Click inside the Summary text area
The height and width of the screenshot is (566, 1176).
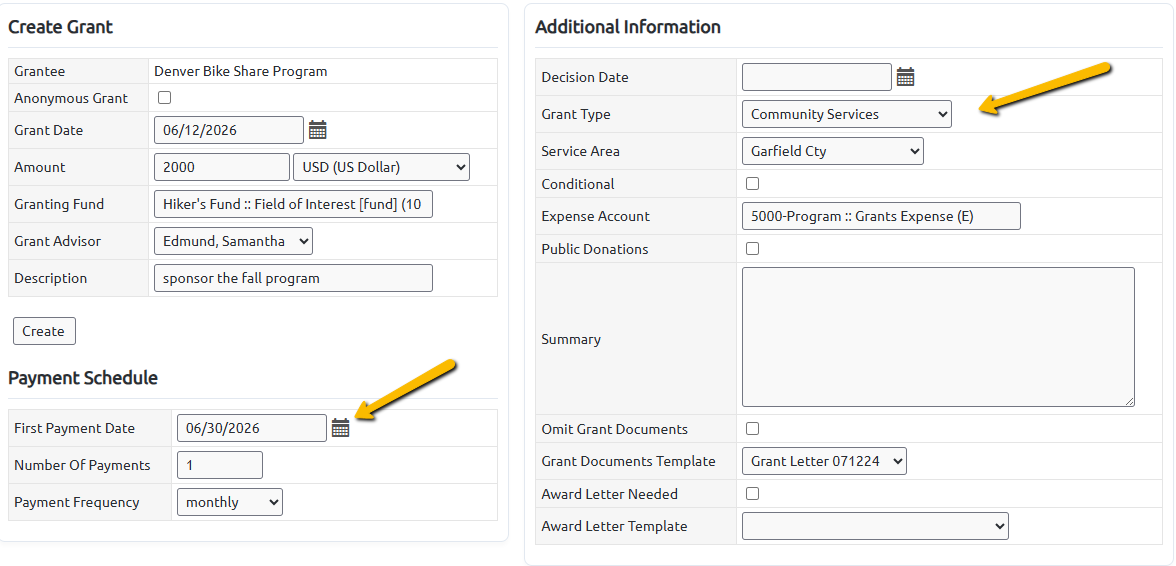tap(938, 337)
